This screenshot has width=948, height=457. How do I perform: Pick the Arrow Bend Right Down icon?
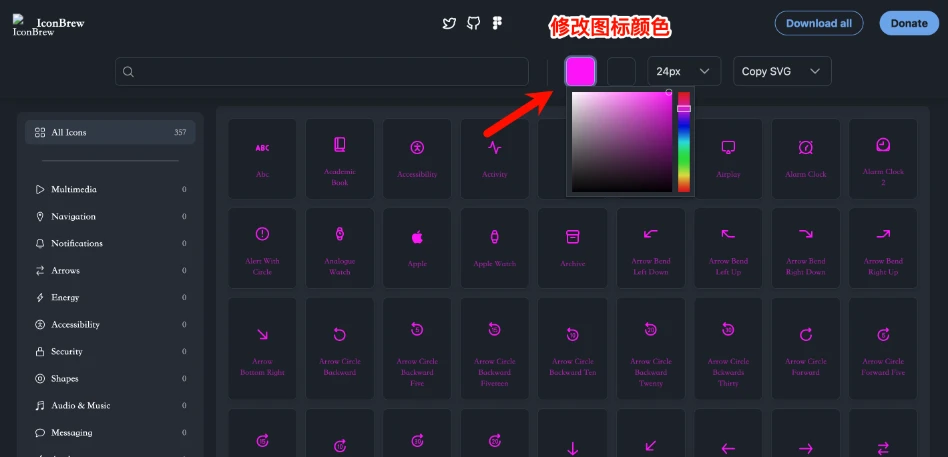[805, 248]
